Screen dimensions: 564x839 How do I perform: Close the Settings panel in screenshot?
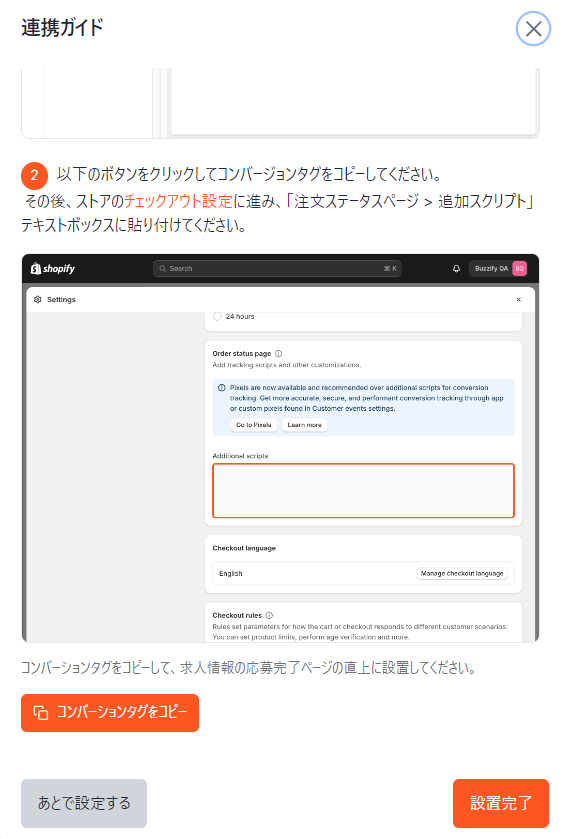tap(519, 300)
